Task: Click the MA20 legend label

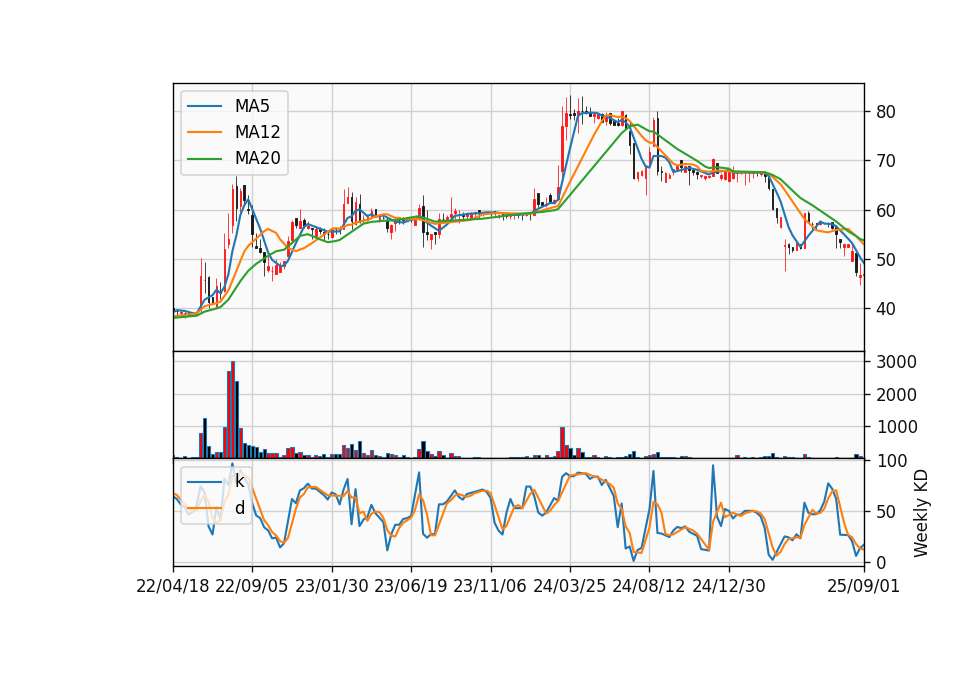Action: (257, 159)
